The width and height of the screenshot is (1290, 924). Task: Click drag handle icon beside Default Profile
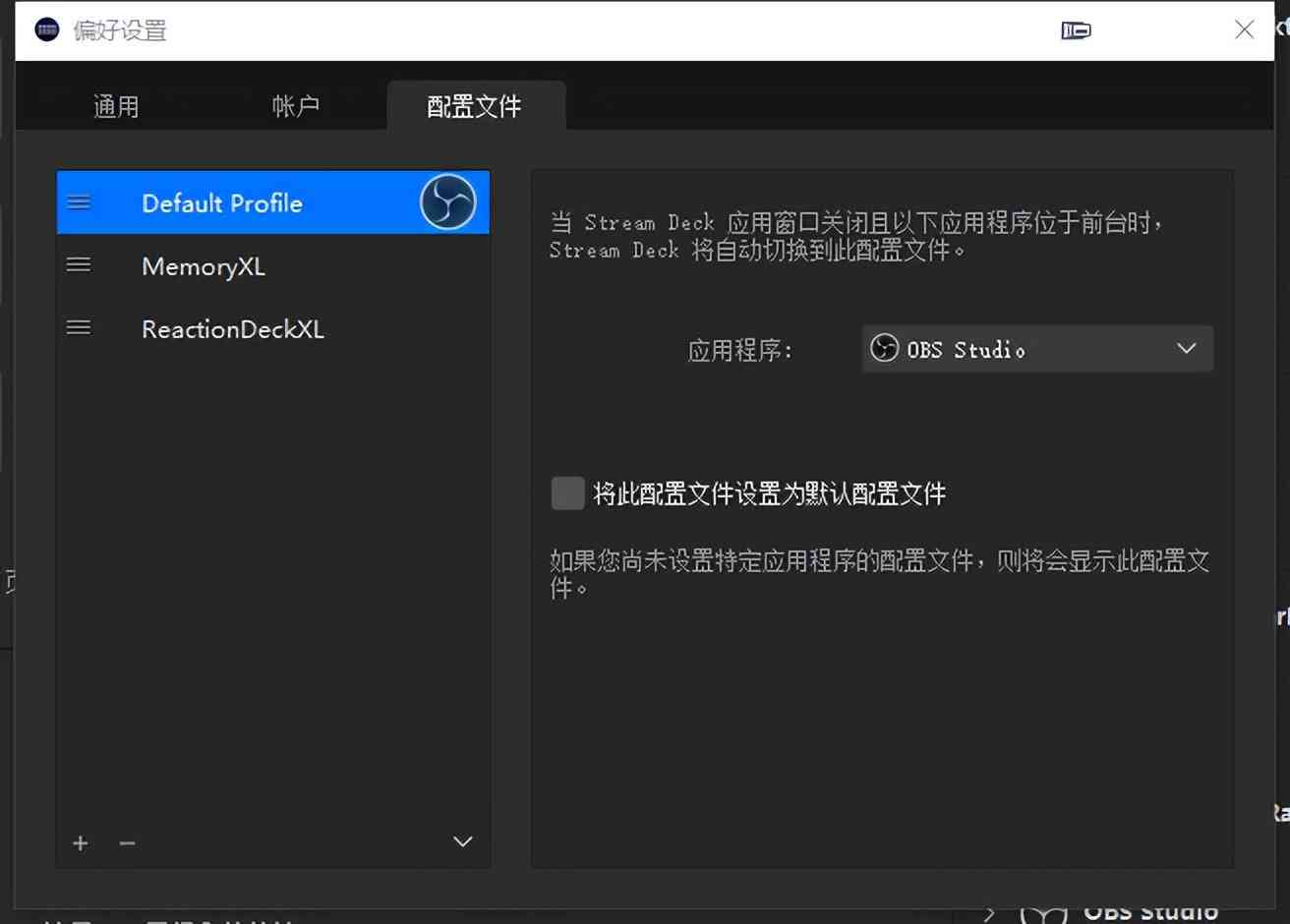(79, 202)
